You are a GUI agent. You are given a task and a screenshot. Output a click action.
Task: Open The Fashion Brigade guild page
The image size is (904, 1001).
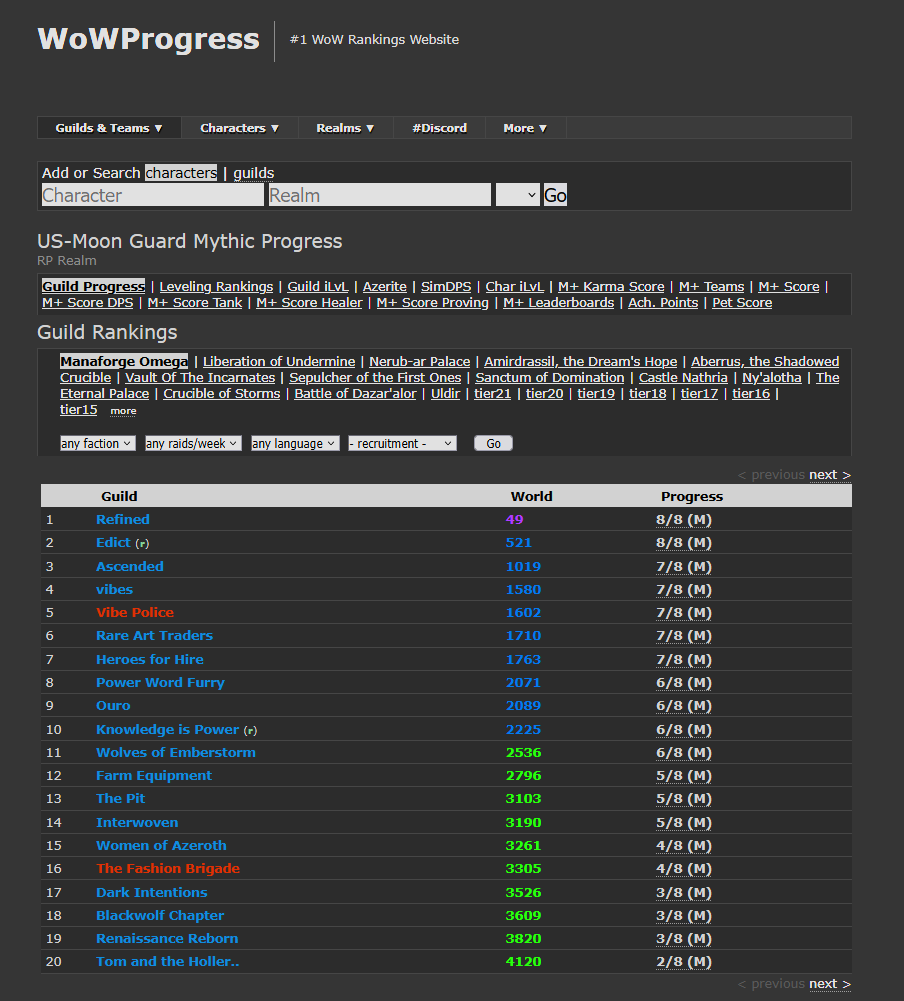click(x=168, y=868)
